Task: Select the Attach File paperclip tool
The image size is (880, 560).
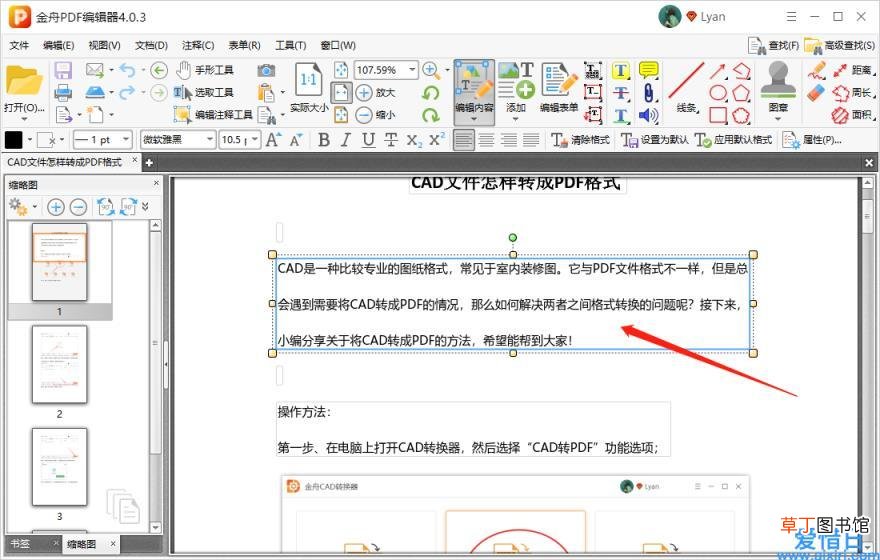Action: click(648, 93)
